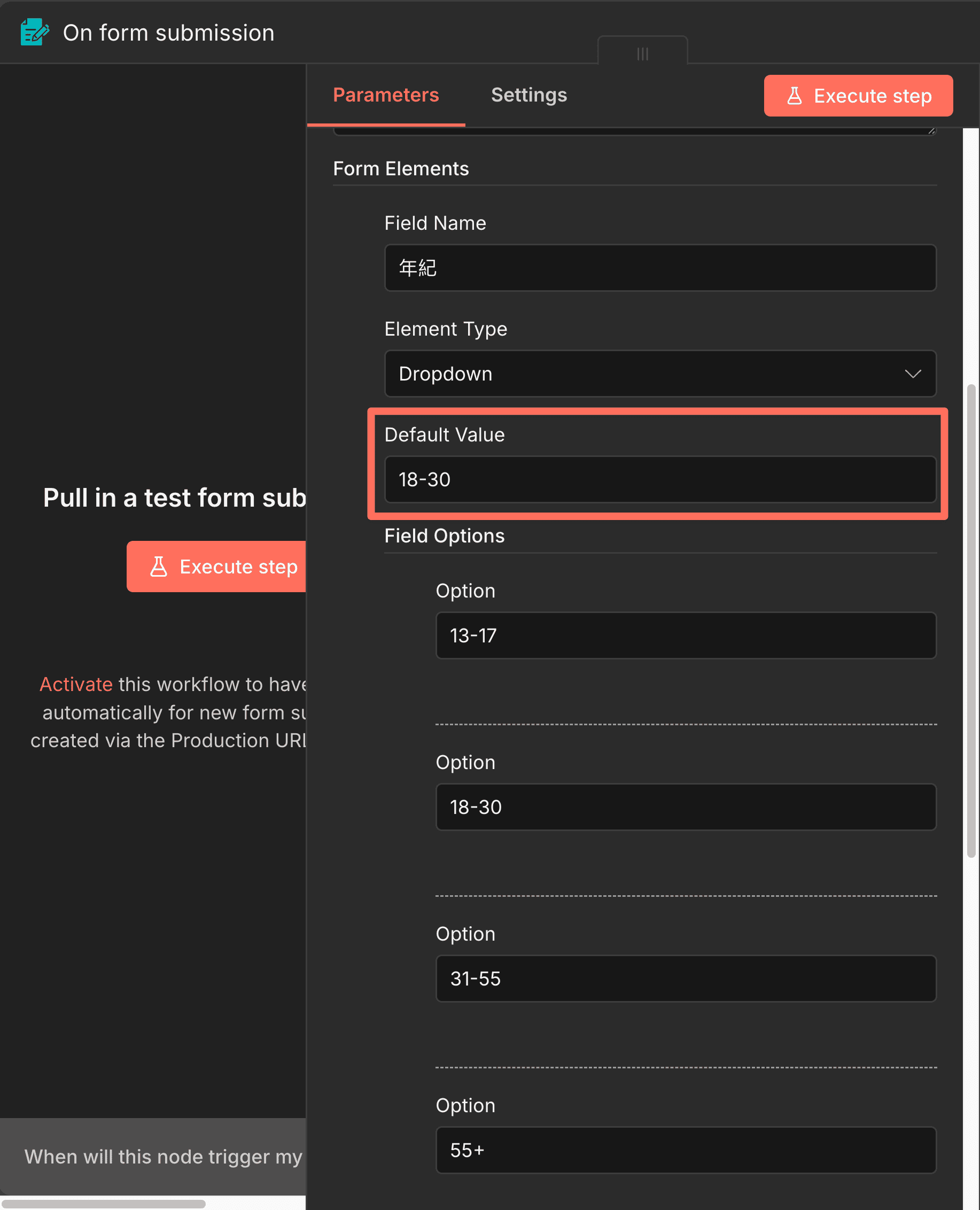
Task: Select the Default Value field showing 18-30
Action: (659, 479)
